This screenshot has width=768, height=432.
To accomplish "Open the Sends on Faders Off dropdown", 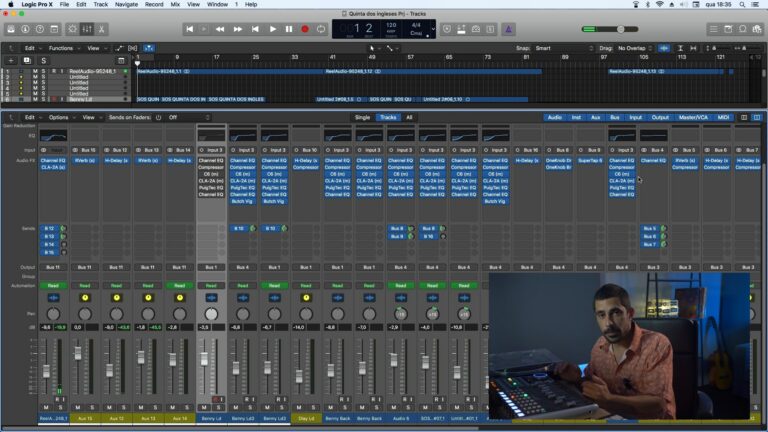I will pyautogui.click(x=189, y=118).
